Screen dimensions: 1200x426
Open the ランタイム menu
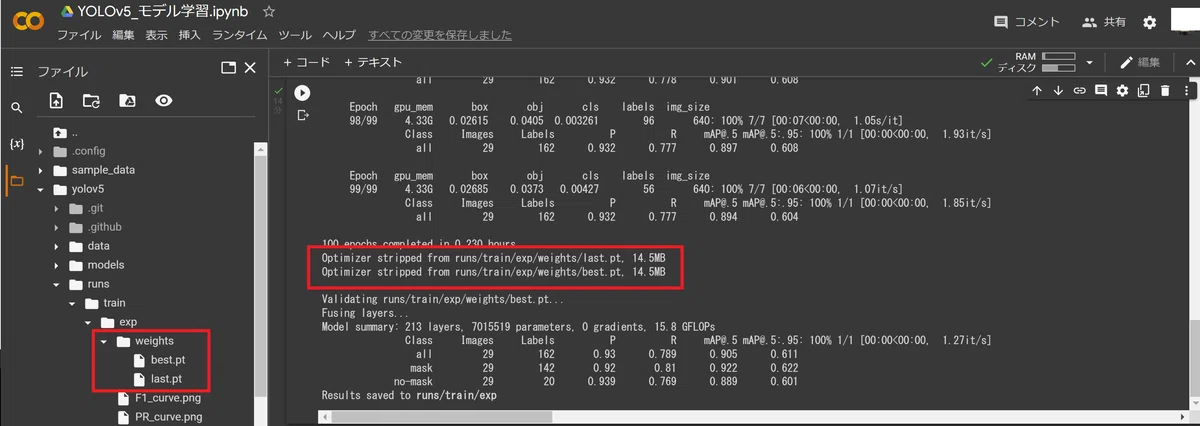(x=240, y=35)
